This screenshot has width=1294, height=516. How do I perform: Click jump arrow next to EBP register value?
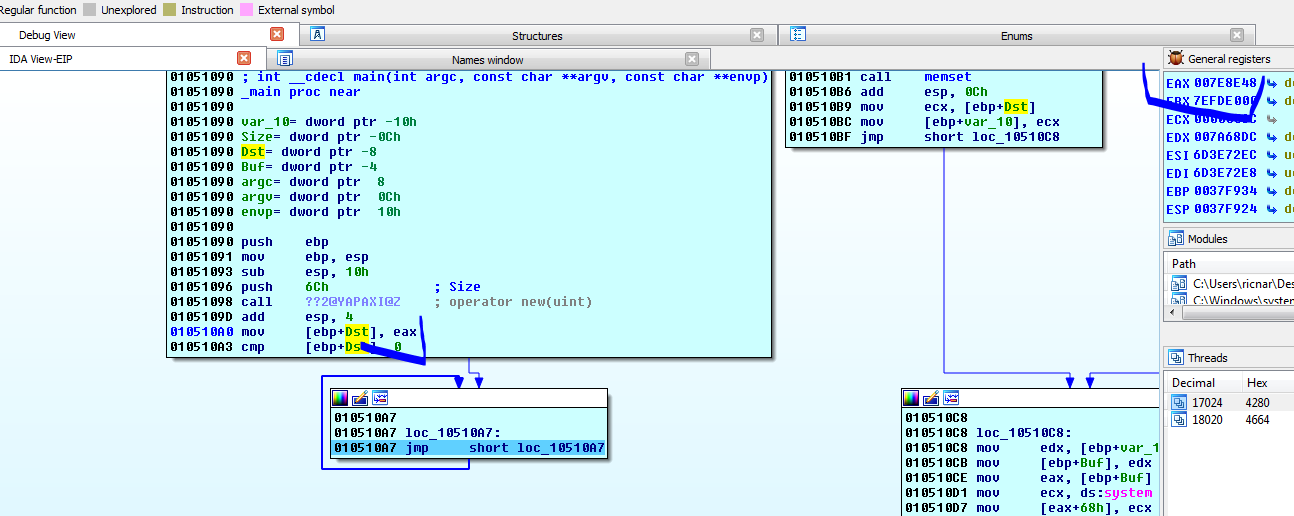click(1272, 191)
